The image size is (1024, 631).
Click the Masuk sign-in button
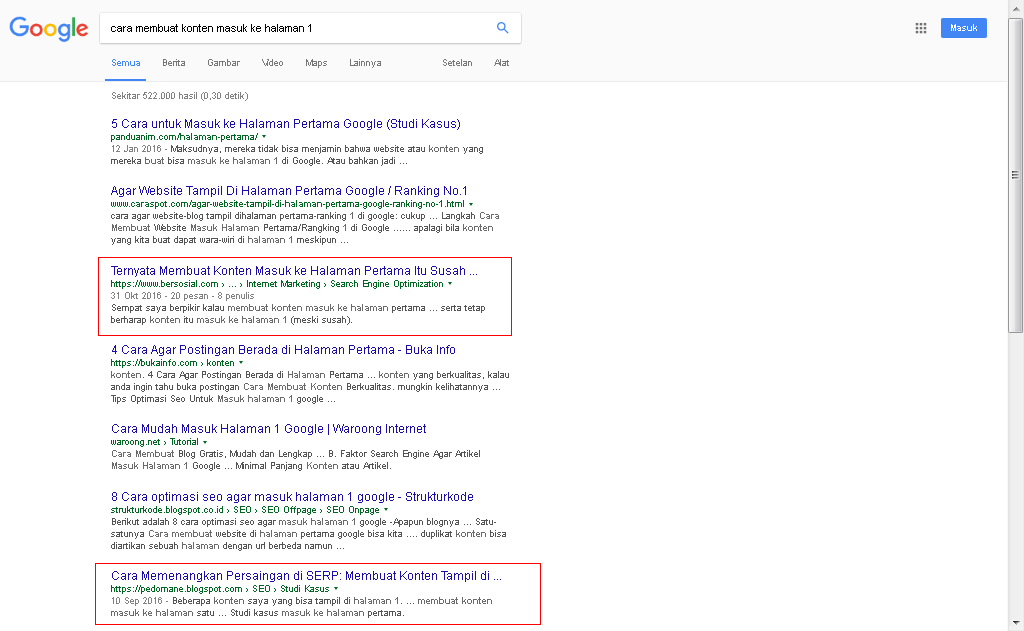(963, 28)
